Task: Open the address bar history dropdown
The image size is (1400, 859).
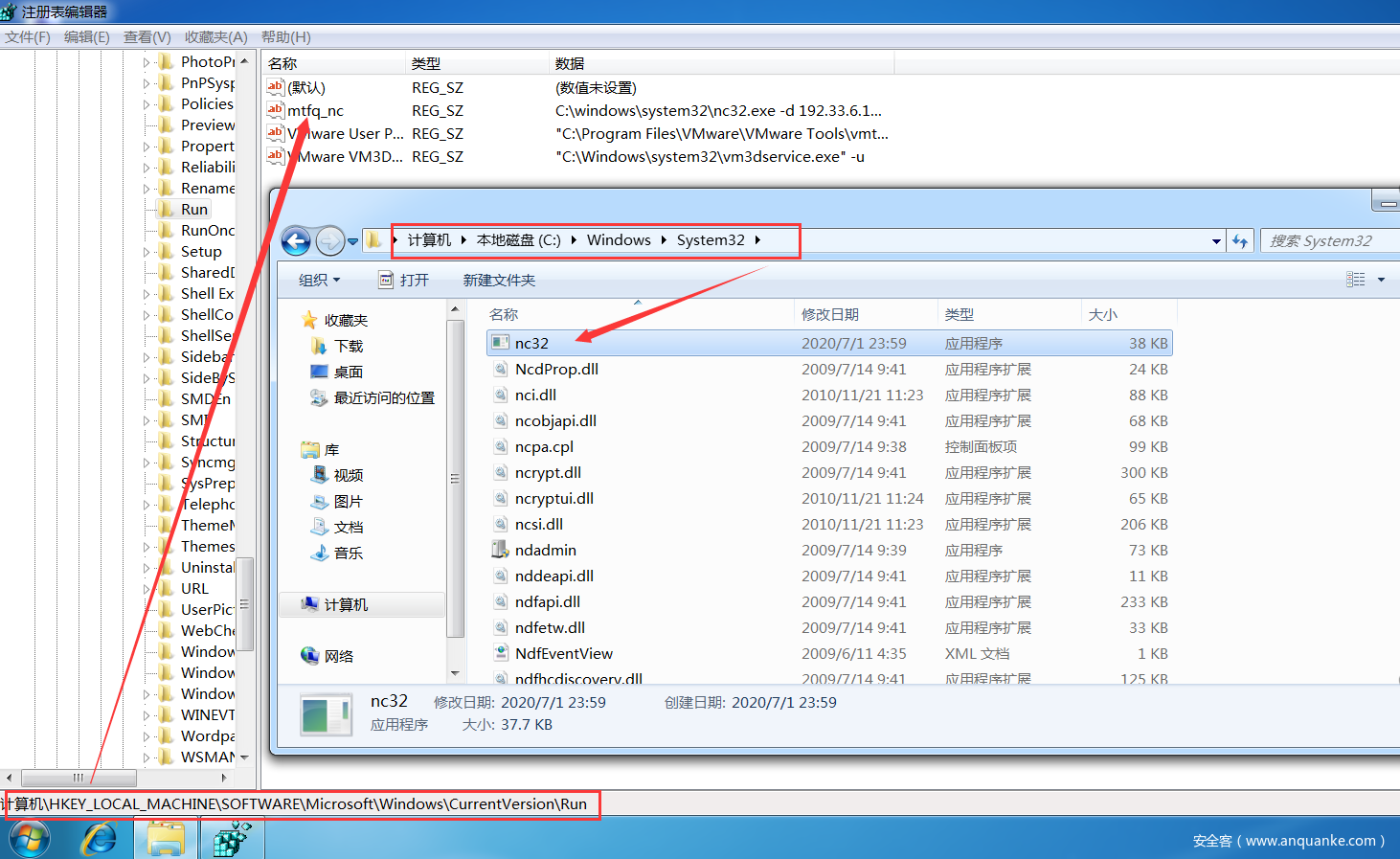Action: coord(1216,241)
